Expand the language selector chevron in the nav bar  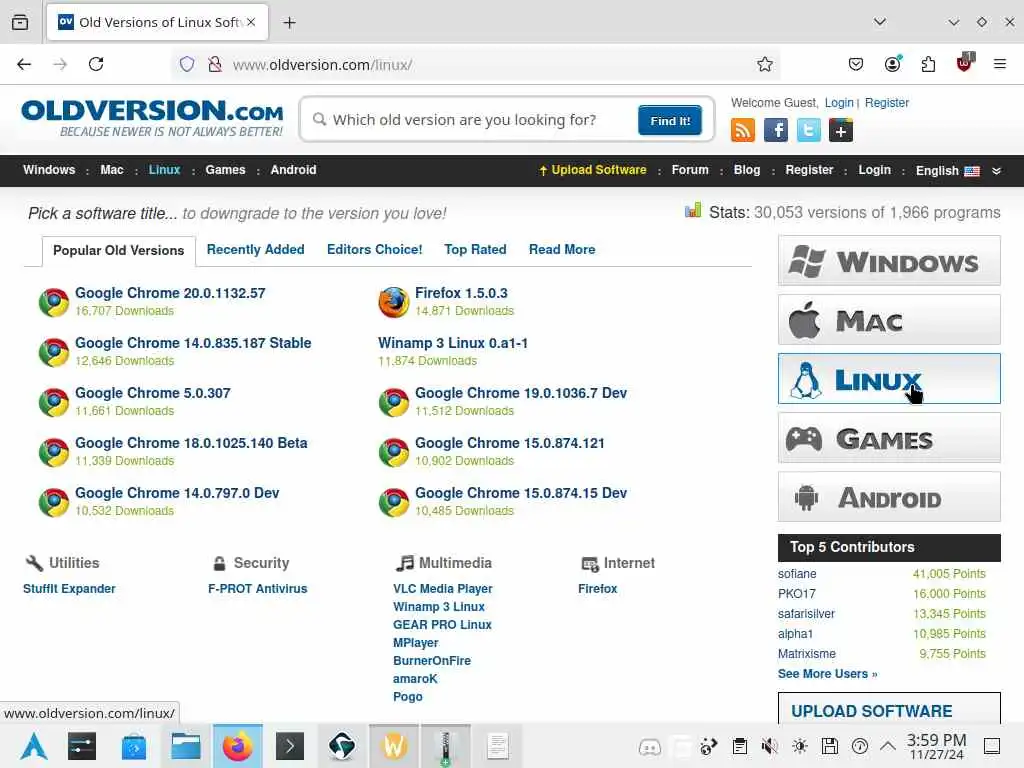997,170
